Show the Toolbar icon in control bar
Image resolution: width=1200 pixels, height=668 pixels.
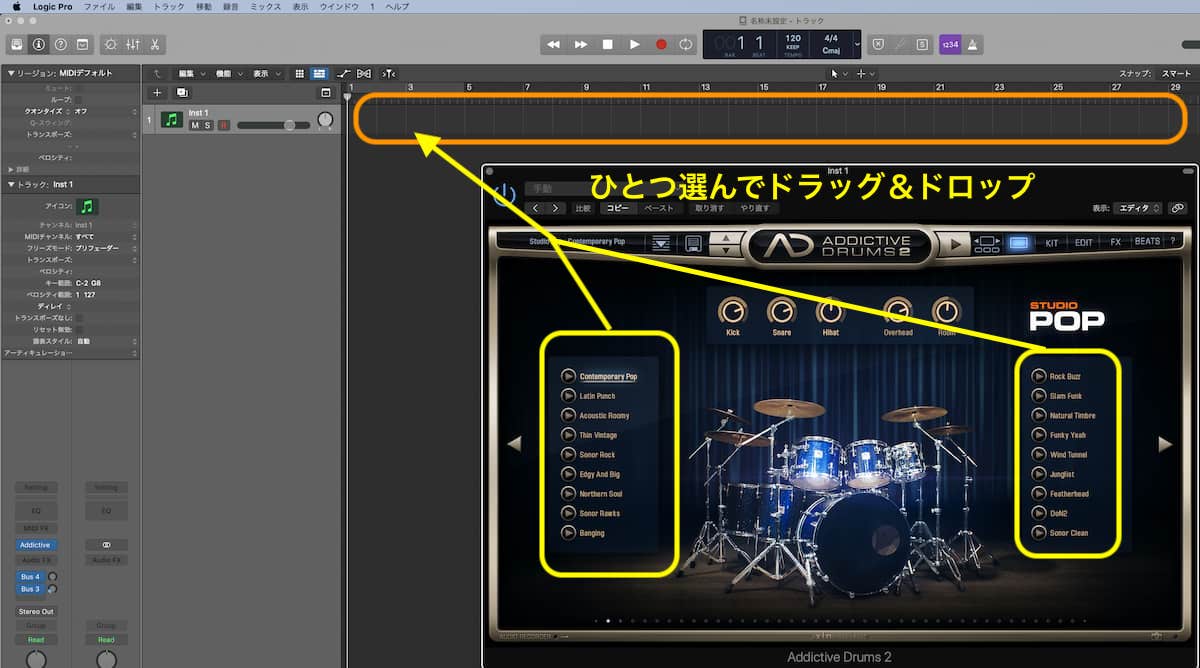coord(83,44)
